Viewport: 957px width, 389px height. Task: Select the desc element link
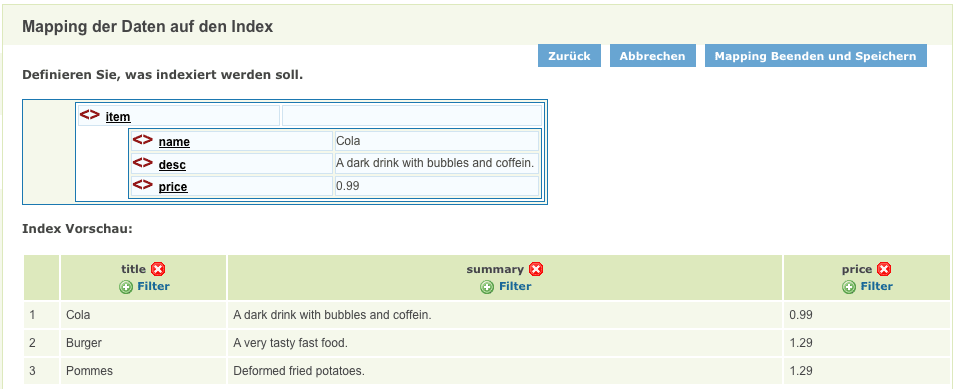pos(172,165)
